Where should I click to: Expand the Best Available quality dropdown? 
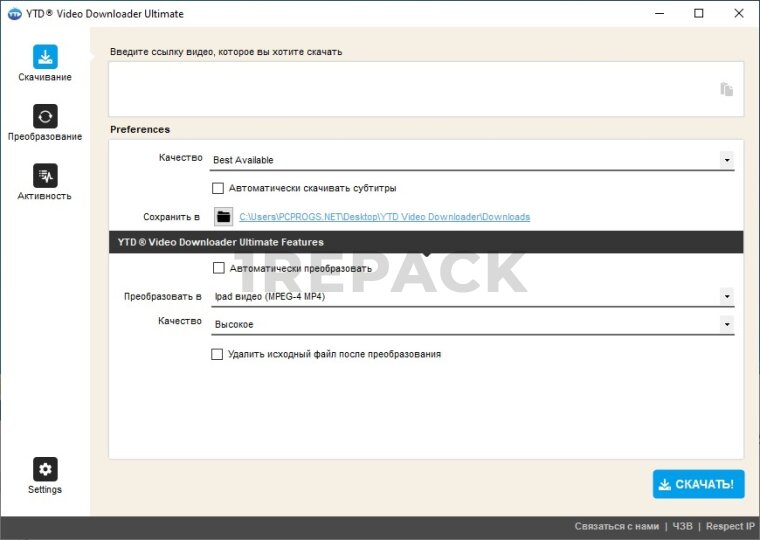(x=726, y=160)
